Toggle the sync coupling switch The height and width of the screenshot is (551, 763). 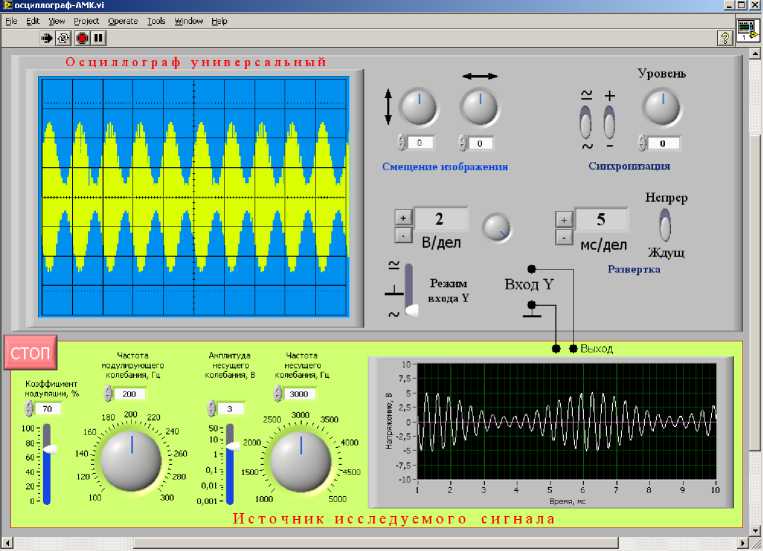coord(587,123)
